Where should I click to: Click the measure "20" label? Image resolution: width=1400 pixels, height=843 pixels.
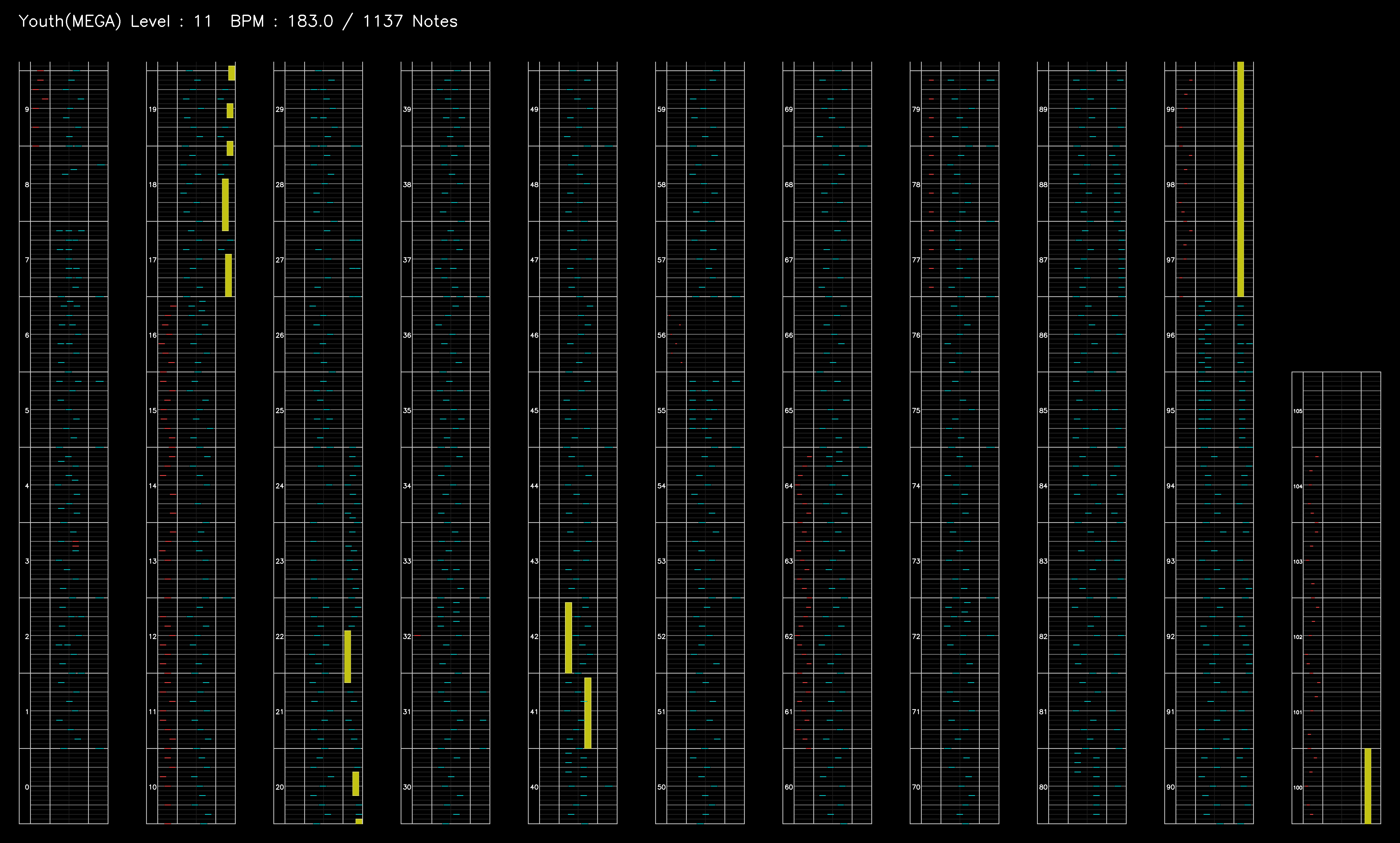click(280, 787)
